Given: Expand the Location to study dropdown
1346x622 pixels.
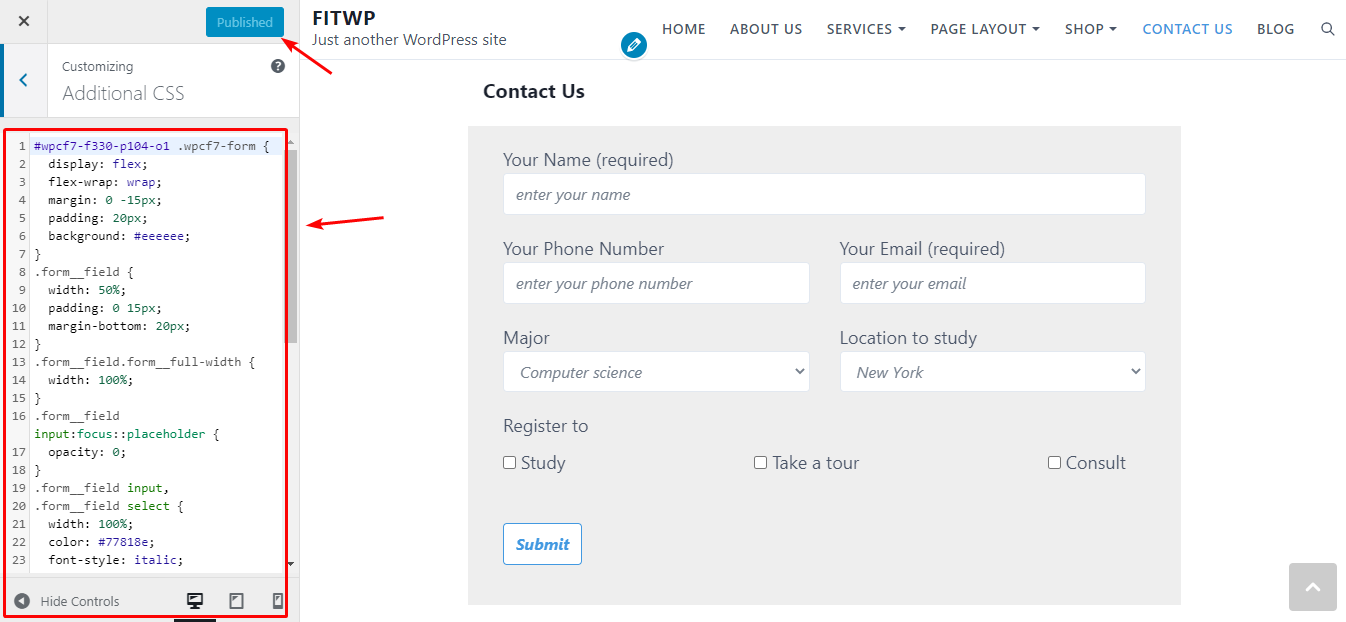Looking at the screenshot, I should 992,372.
